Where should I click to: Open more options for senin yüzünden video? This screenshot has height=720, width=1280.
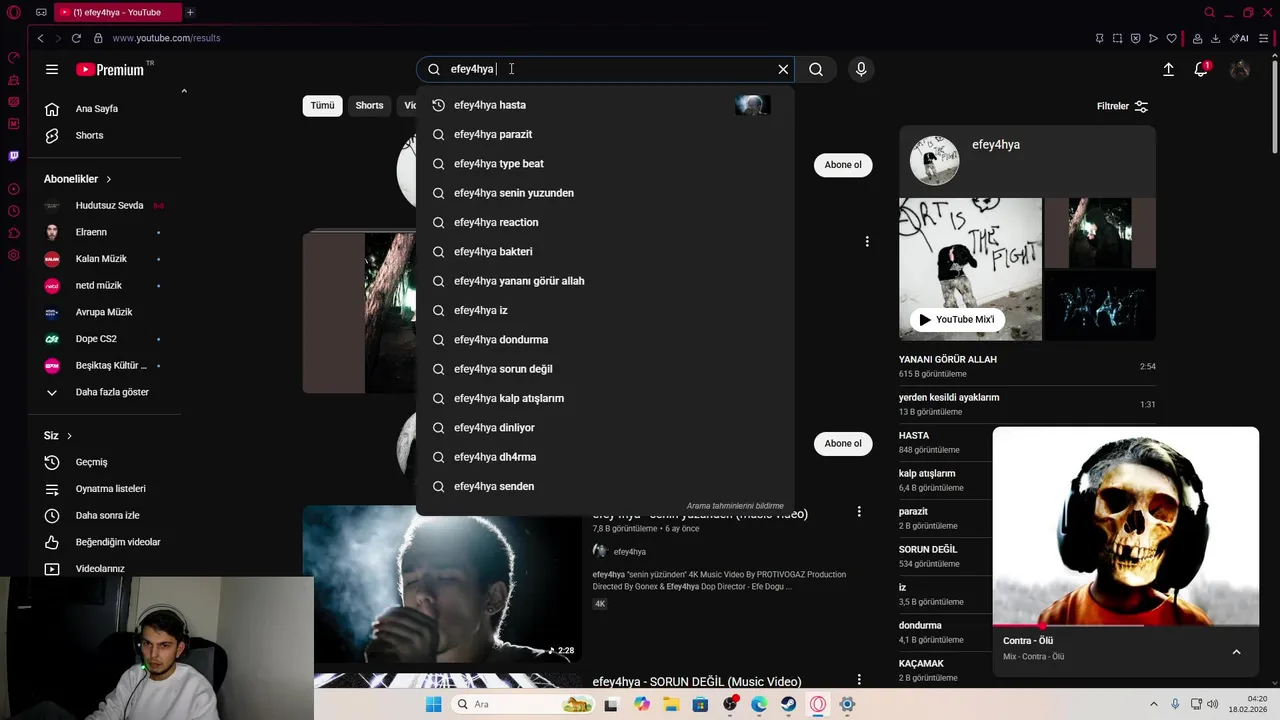pos(858,512)
